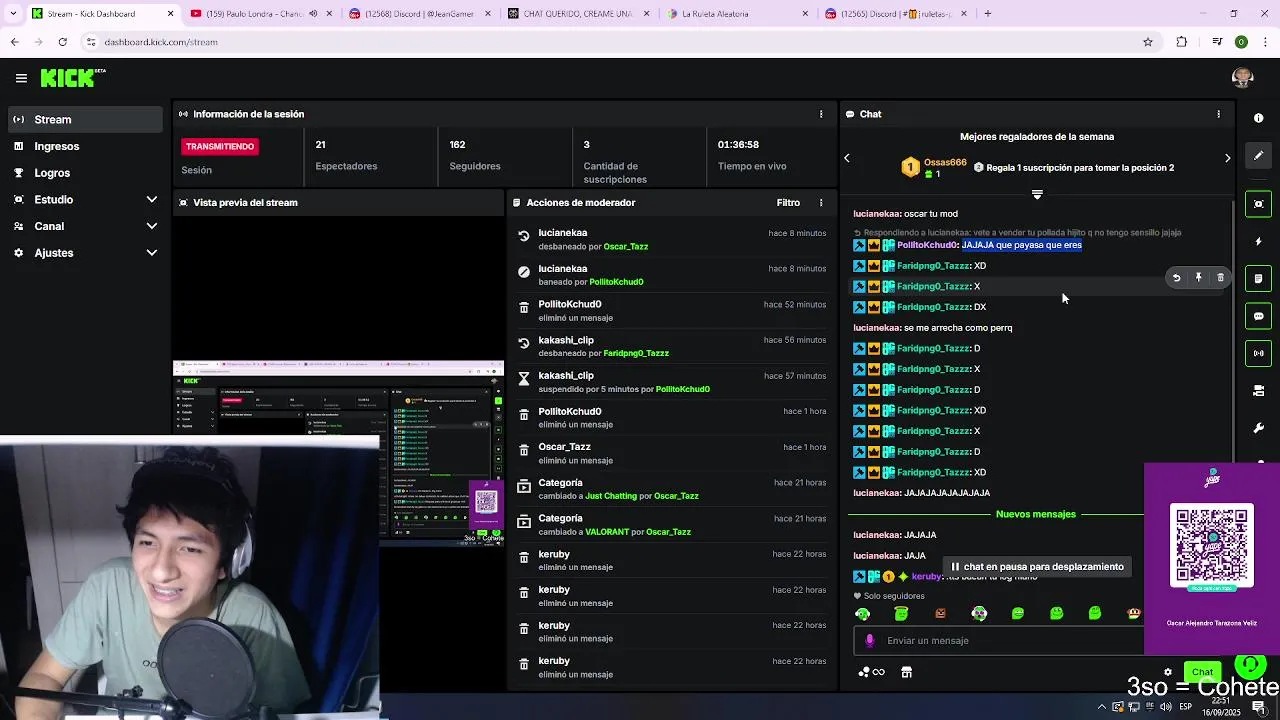Pin the highlighted chat message
Viewport: 1280px width, 720px height.
(x=1198, y=278)
